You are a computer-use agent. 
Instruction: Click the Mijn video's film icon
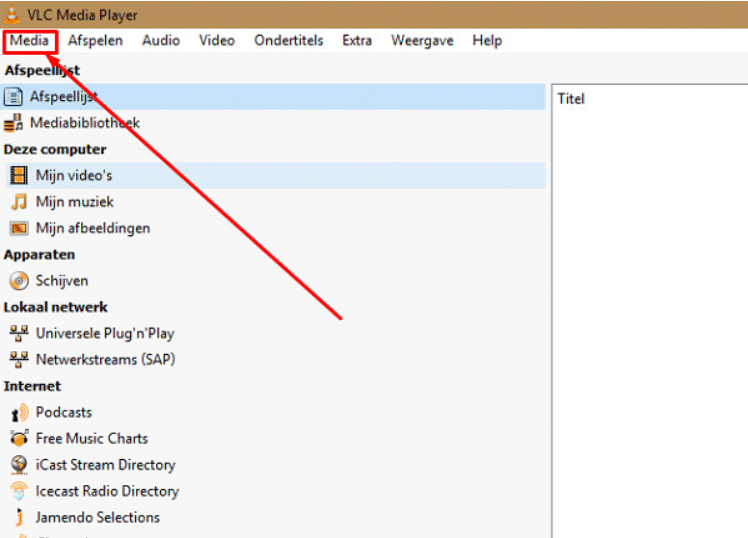point(18,176)
